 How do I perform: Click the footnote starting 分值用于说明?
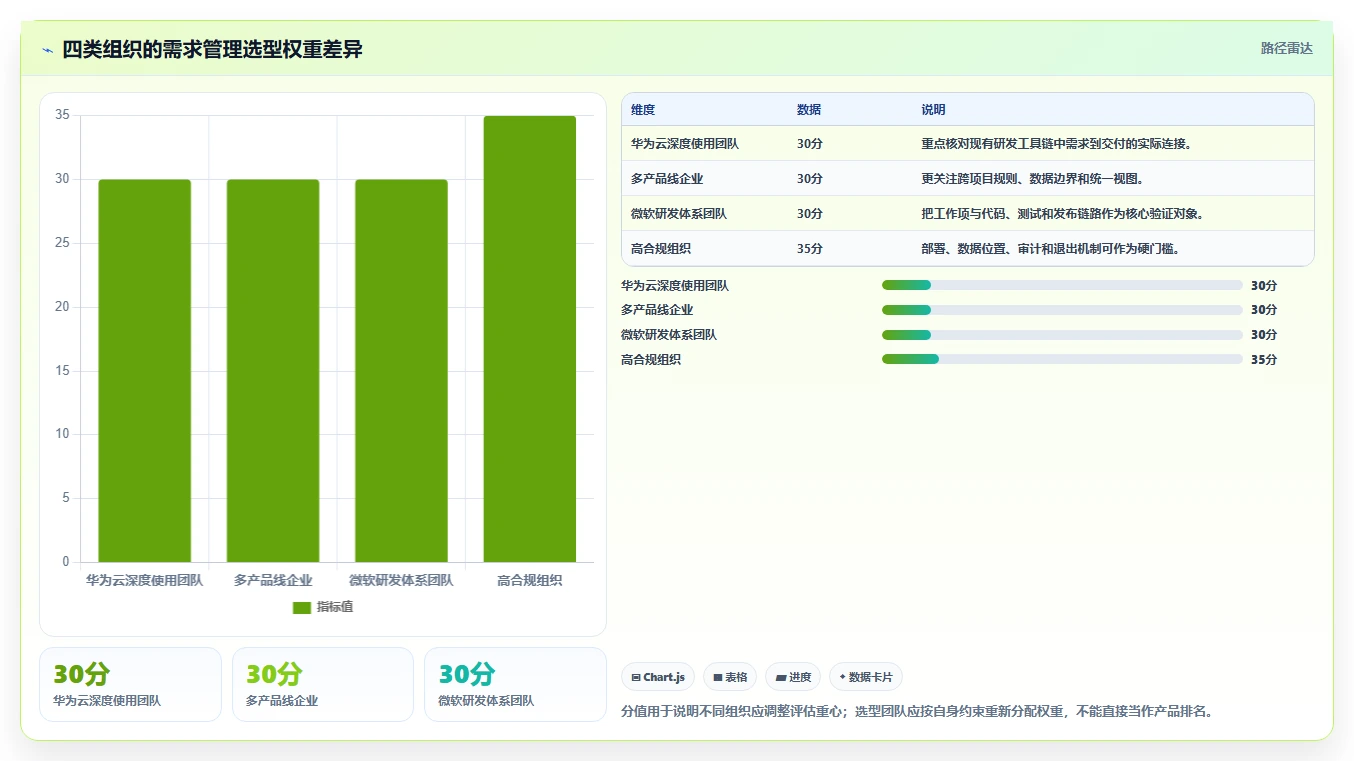(917, 712)
